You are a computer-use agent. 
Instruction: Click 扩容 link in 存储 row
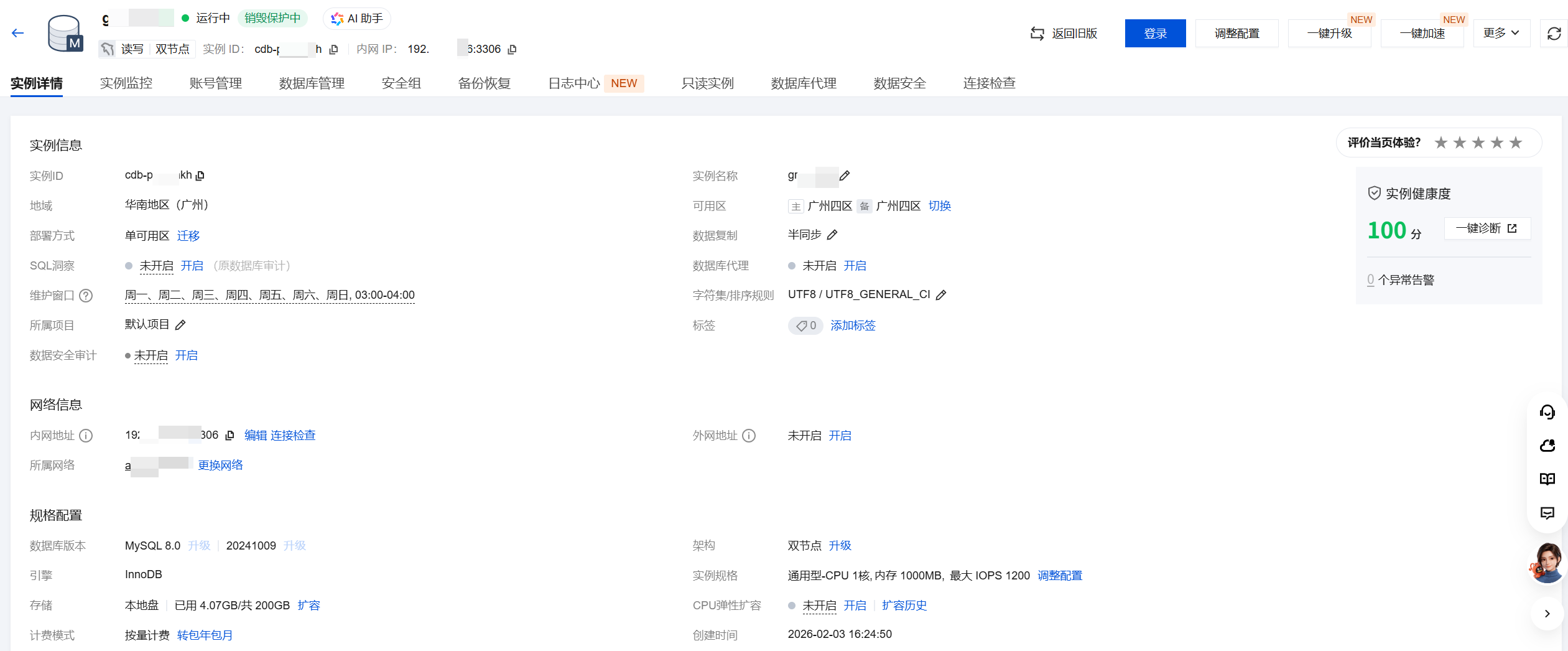point(309,606)
